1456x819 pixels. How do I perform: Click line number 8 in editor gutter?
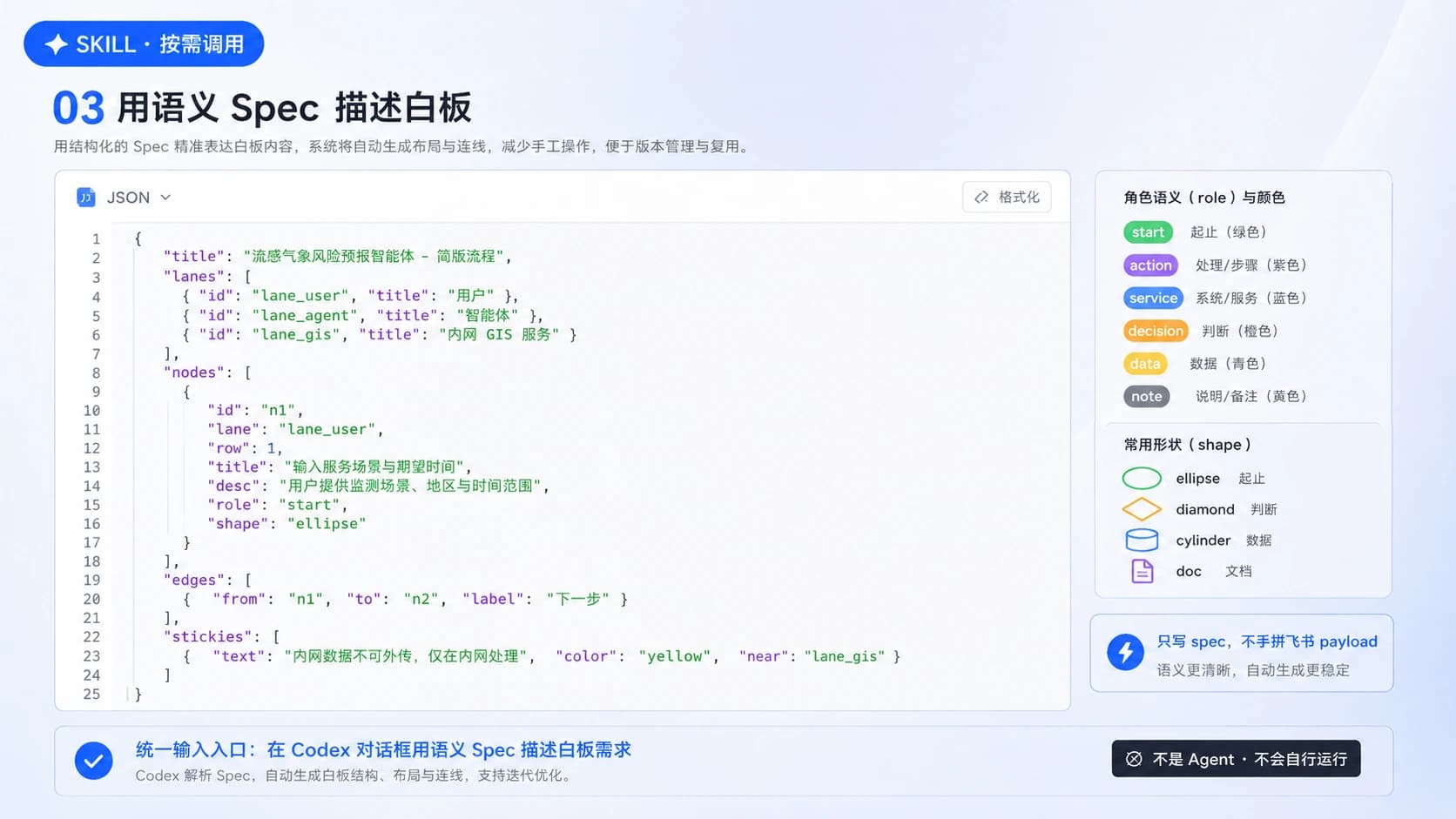click(96, 373)
